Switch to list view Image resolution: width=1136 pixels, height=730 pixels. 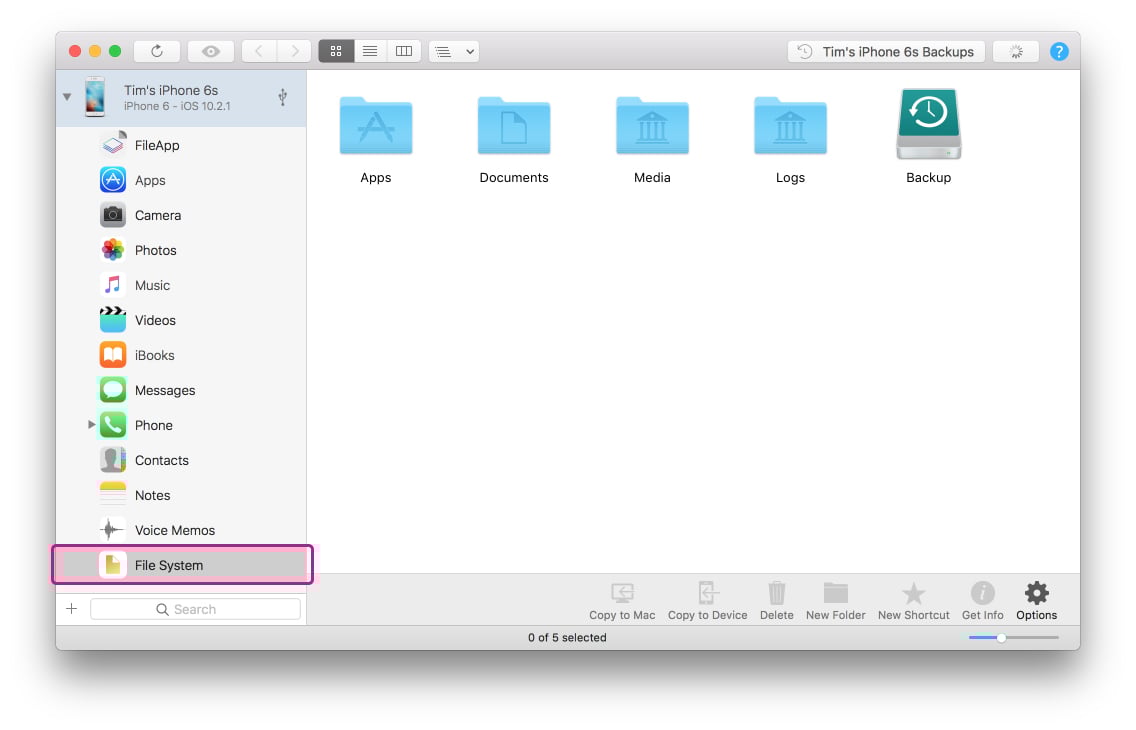tap(370, 51)
